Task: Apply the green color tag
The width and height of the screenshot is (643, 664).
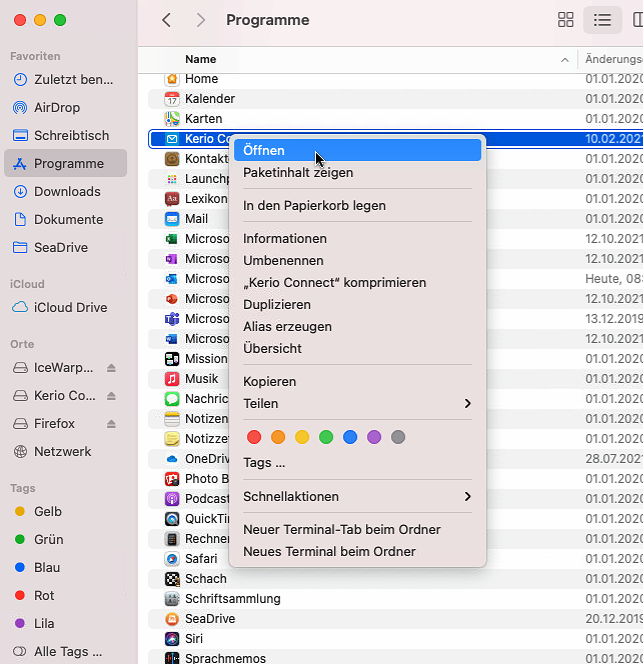Action: (326, 437)
